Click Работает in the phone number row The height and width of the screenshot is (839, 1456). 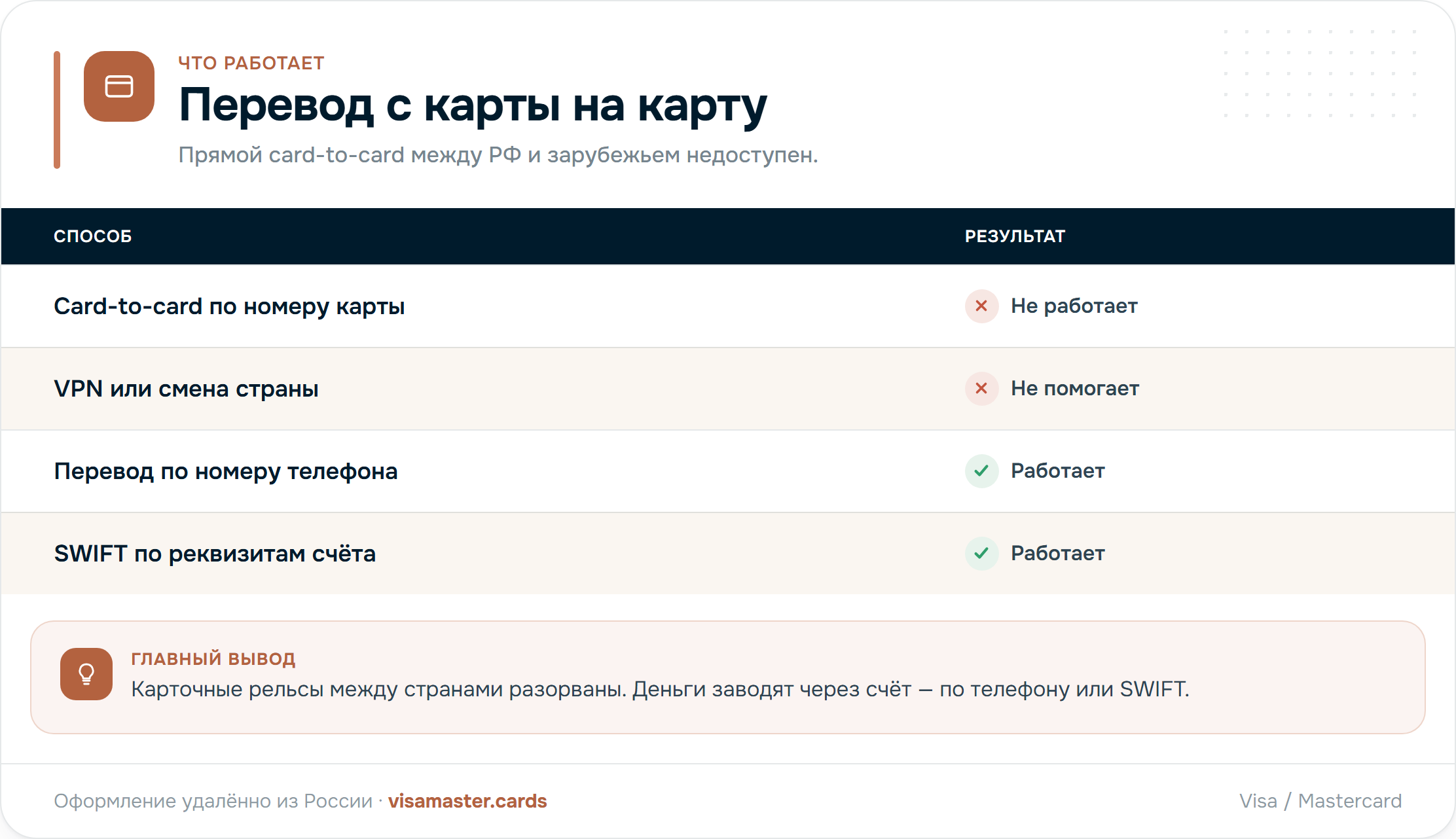(1058, 471)
